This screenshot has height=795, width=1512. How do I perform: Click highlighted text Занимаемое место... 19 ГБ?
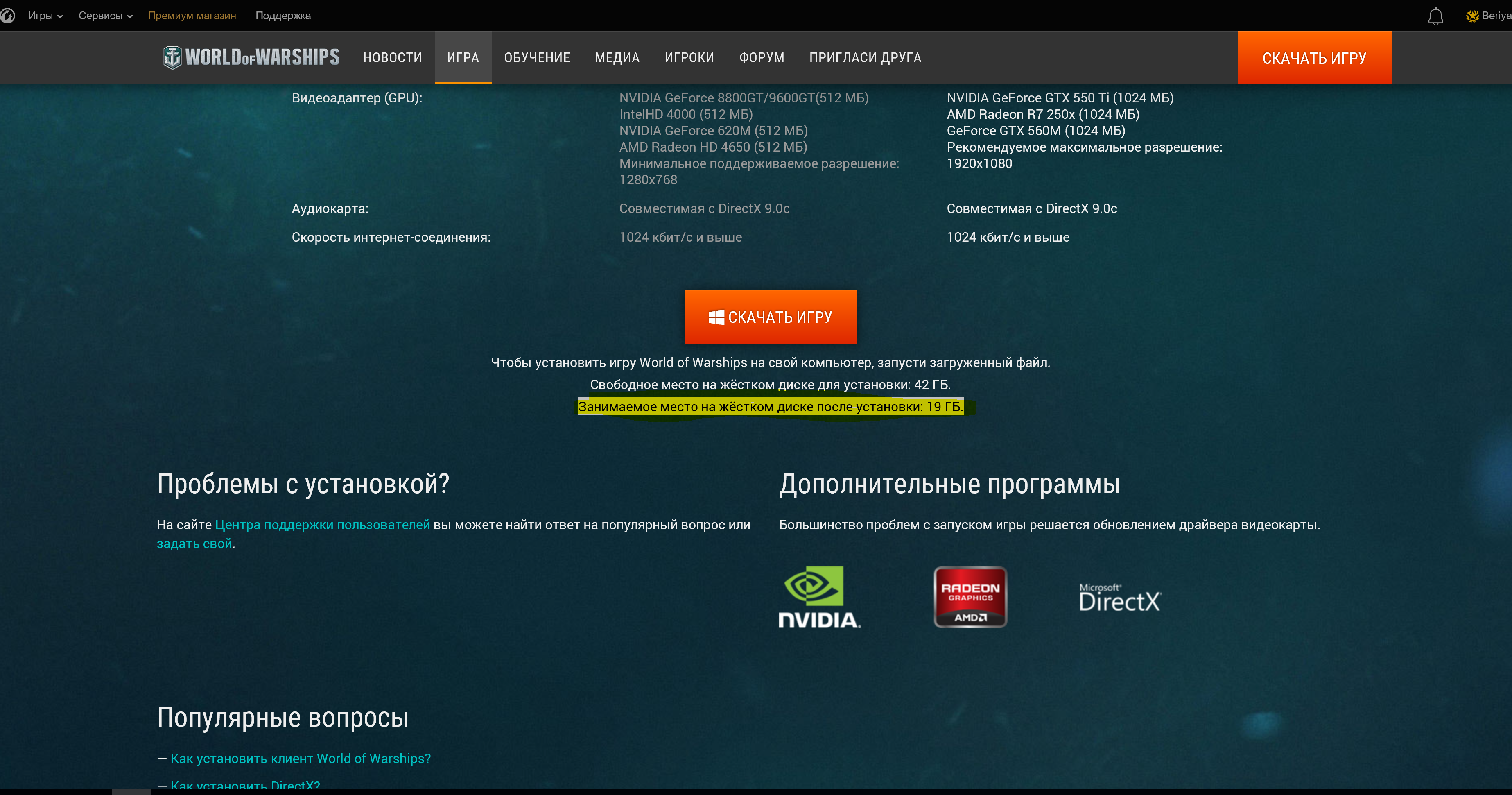pyautogui.click(x=771, y=407)
